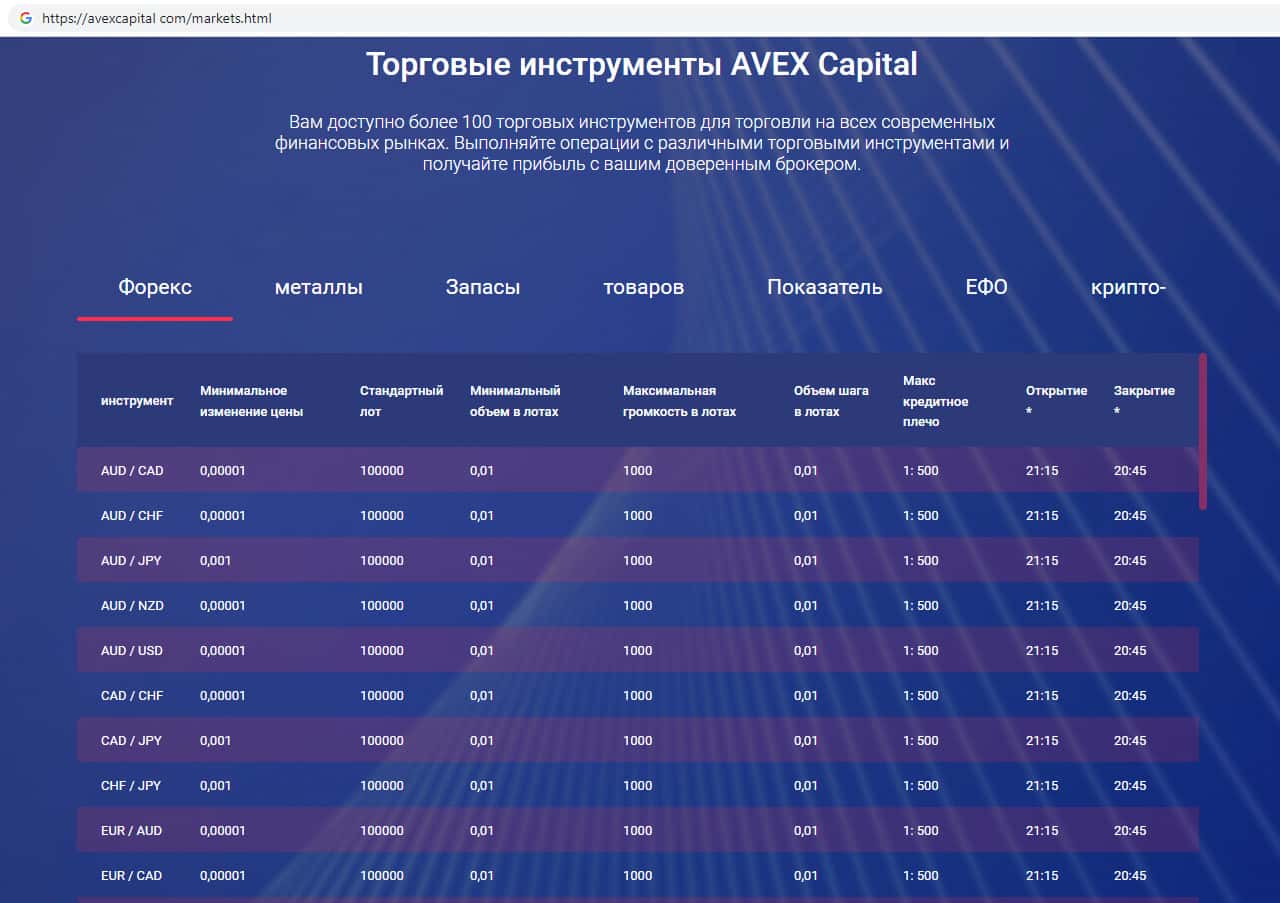Screen dimensions: 1280x903
Task: Select the CAD / JPY instrument cell
Action: pos(131,740)
